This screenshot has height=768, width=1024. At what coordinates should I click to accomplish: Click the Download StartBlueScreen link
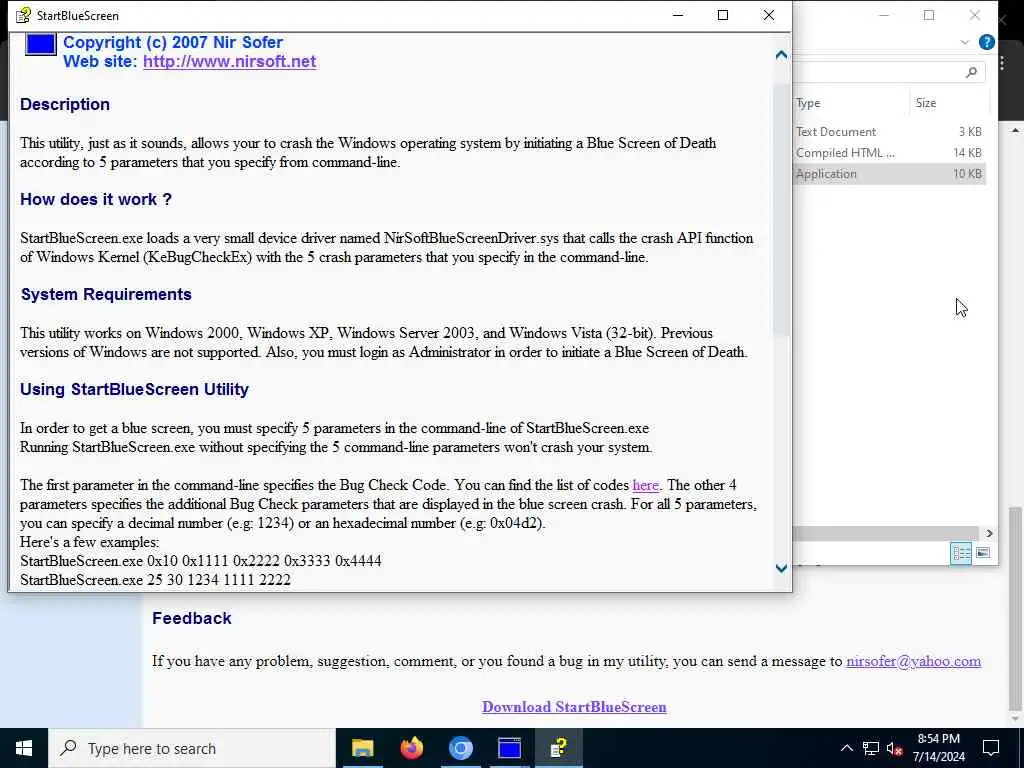574,707
